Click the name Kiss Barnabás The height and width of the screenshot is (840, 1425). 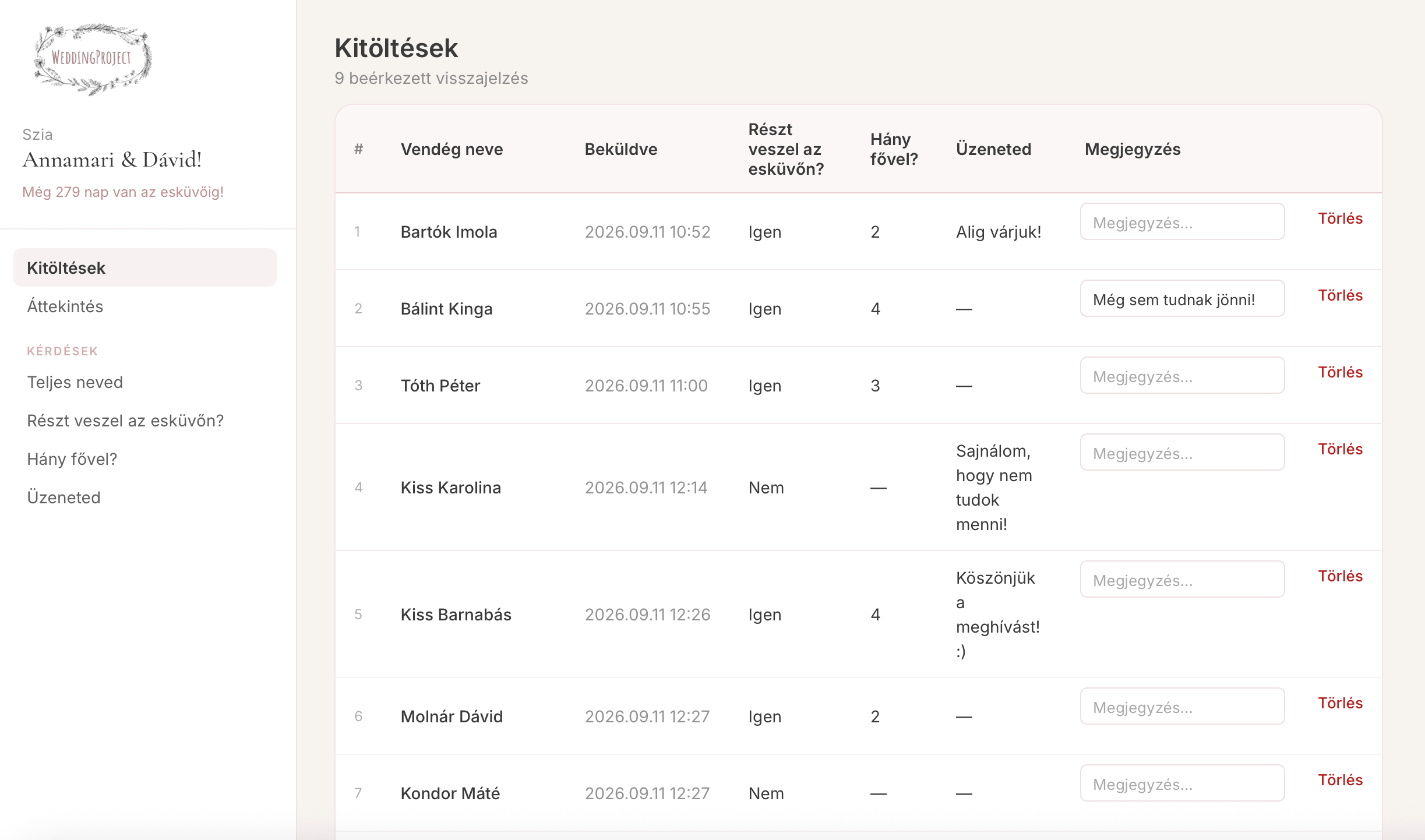[x=456, y=615]
